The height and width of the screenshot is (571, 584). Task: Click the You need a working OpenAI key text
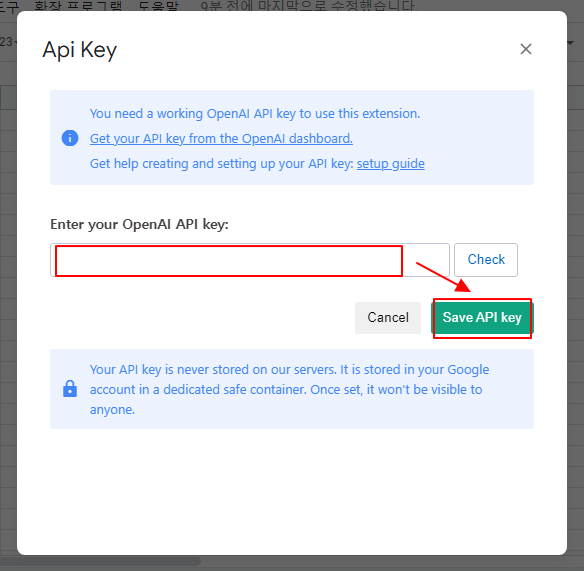(x=255, y=114)
